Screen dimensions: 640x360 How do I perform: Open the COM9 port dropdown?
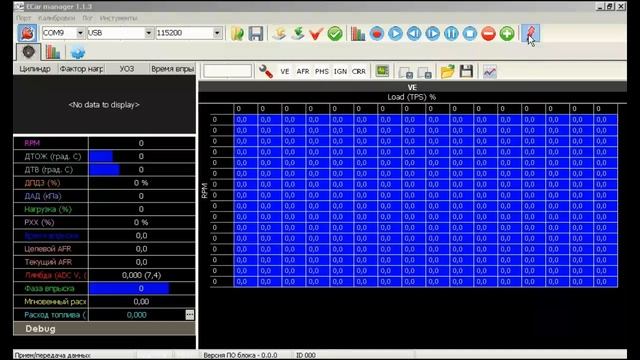click(80, 33)
